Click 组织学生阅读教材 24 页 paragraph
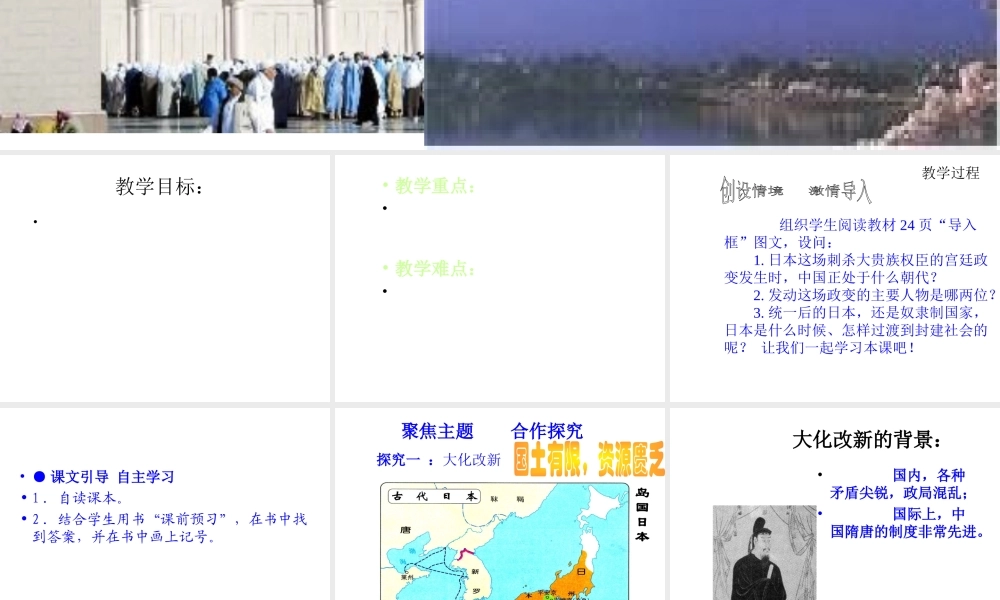 pos(850,233)
